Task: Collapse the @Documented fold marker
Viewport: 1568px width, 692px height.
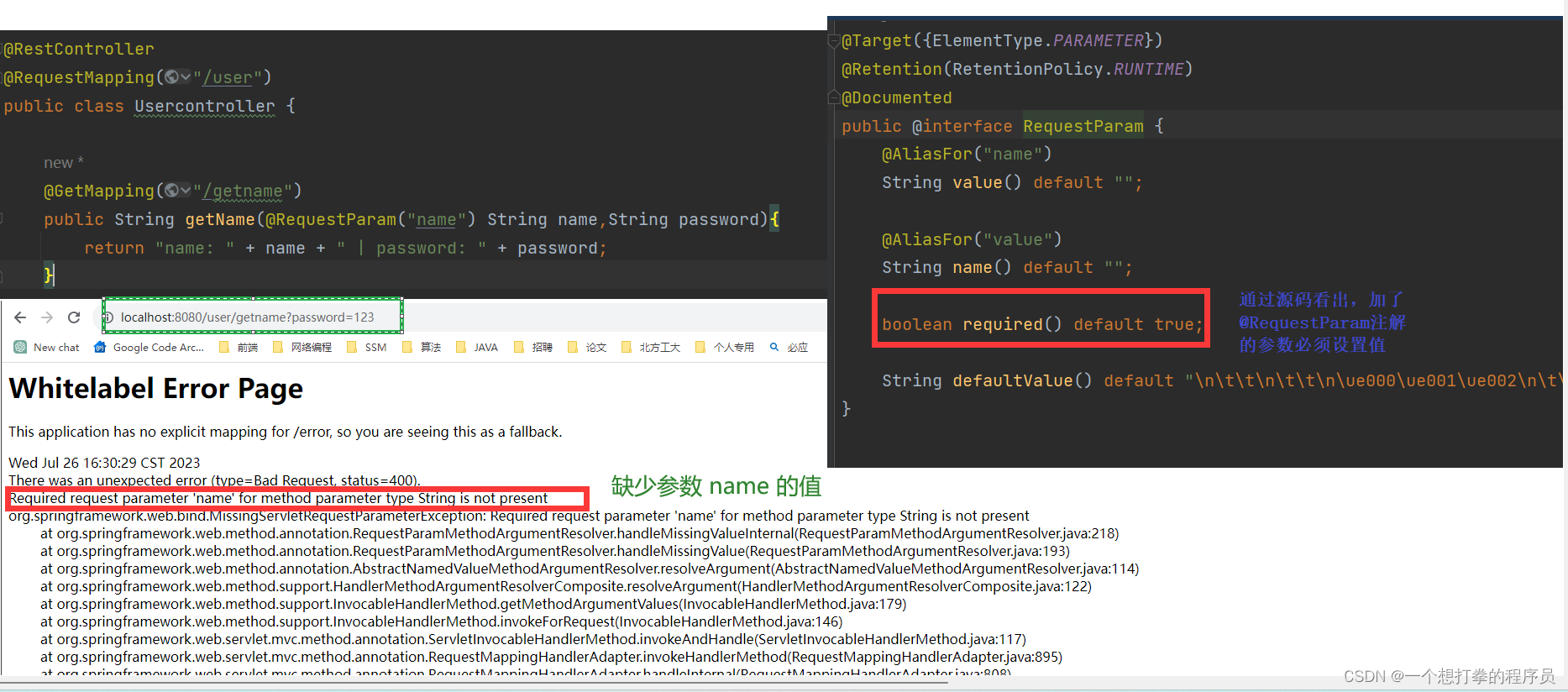Action: click(x=834, y=97)
